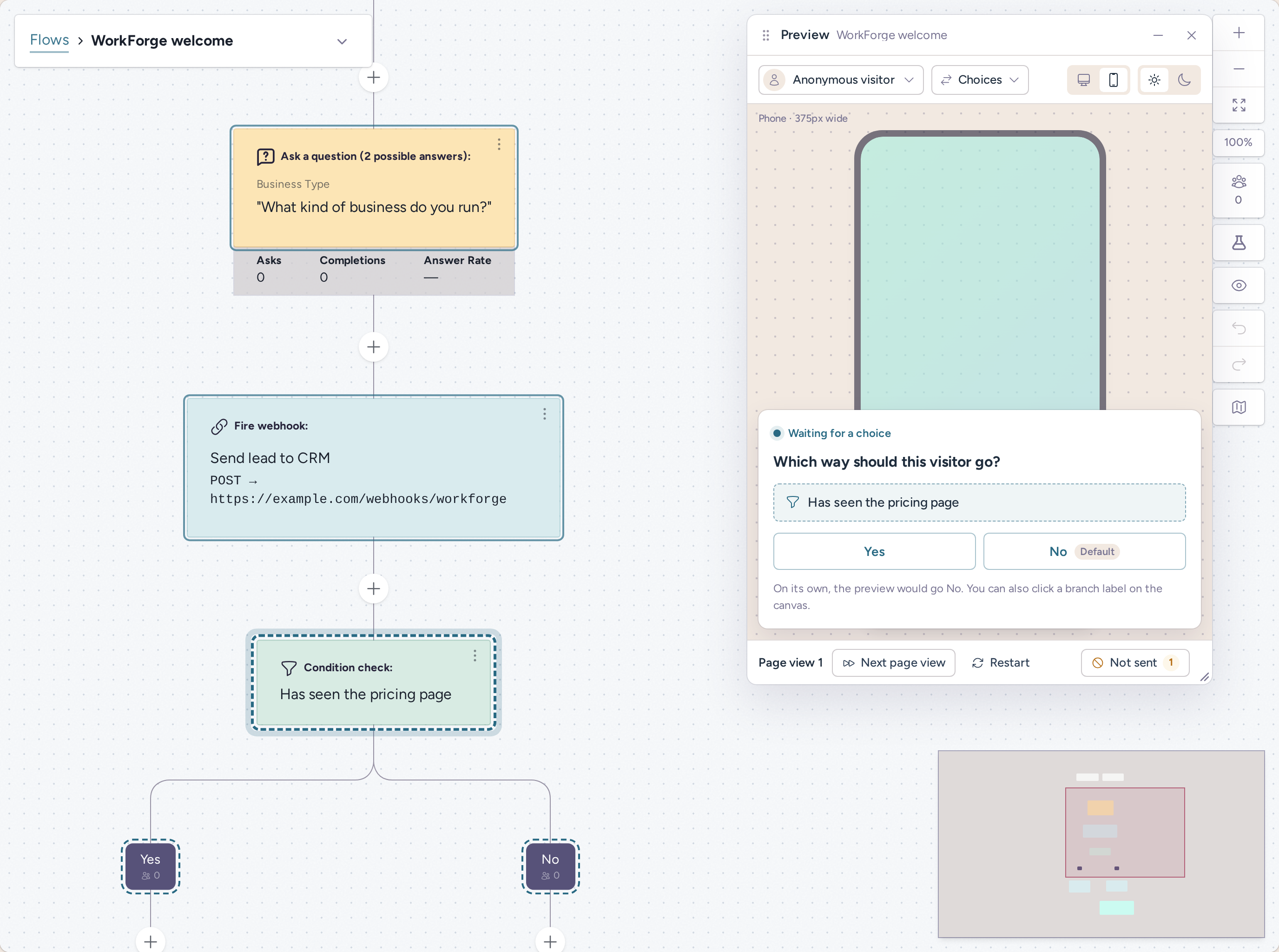Screen dimensions: 1279x952
Task: Select the light theme sun icon
Action: [1154, 79]
